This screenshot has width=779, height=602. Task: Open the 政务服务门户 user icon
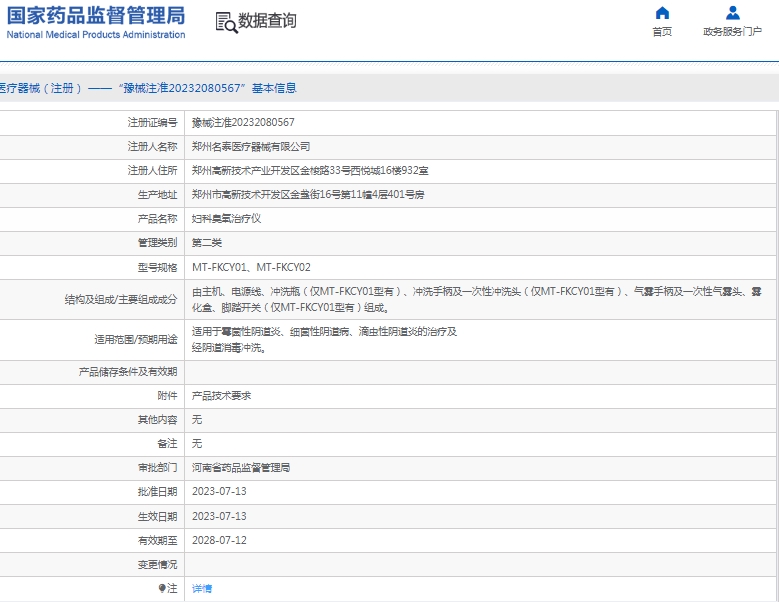point(733,12)
